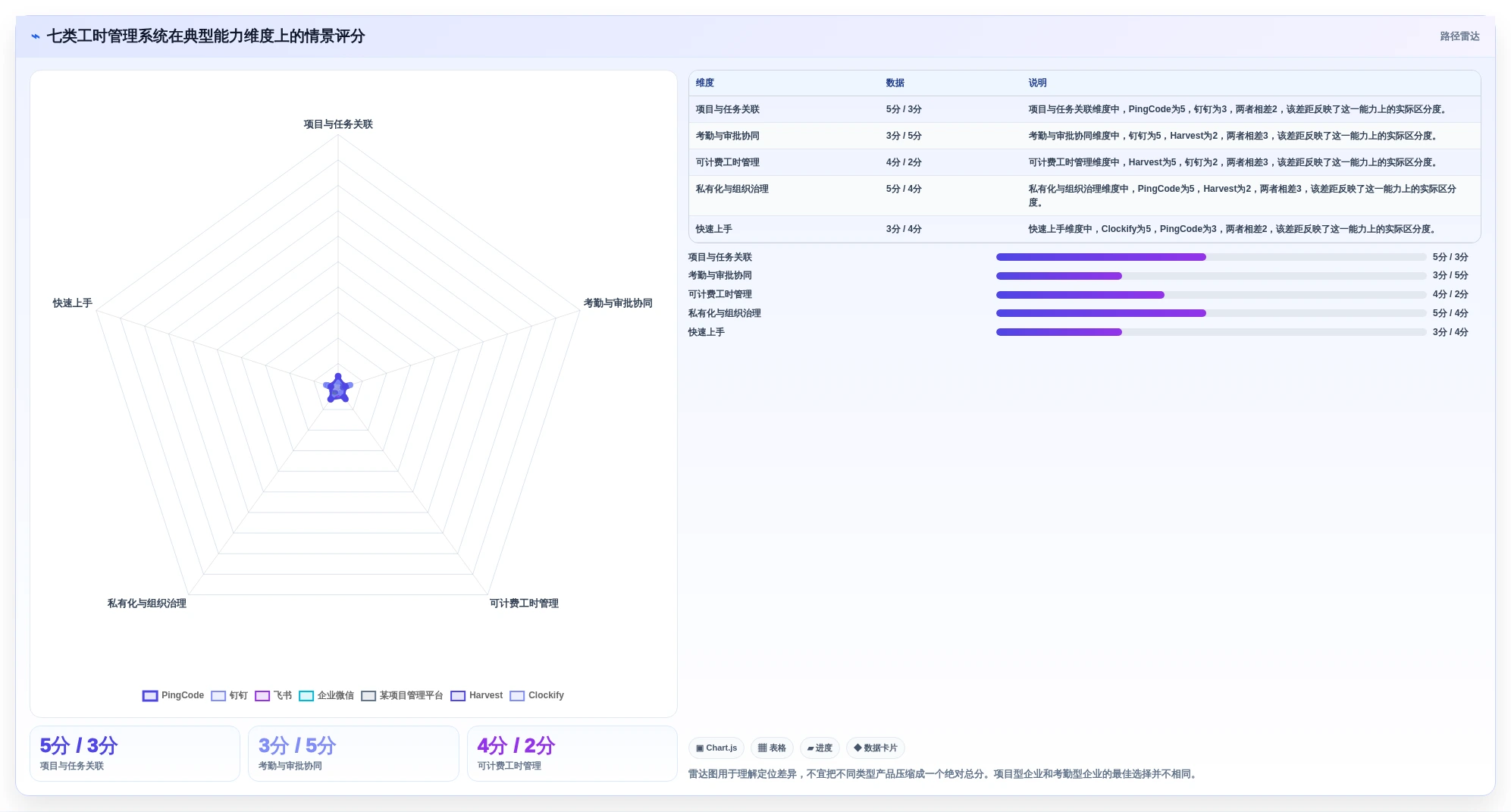Image resolution: width=1511 pixels, height=812 pixels.
Task: Click radar axis label 项目与任务关联
Action: click(x=338, y=124)
